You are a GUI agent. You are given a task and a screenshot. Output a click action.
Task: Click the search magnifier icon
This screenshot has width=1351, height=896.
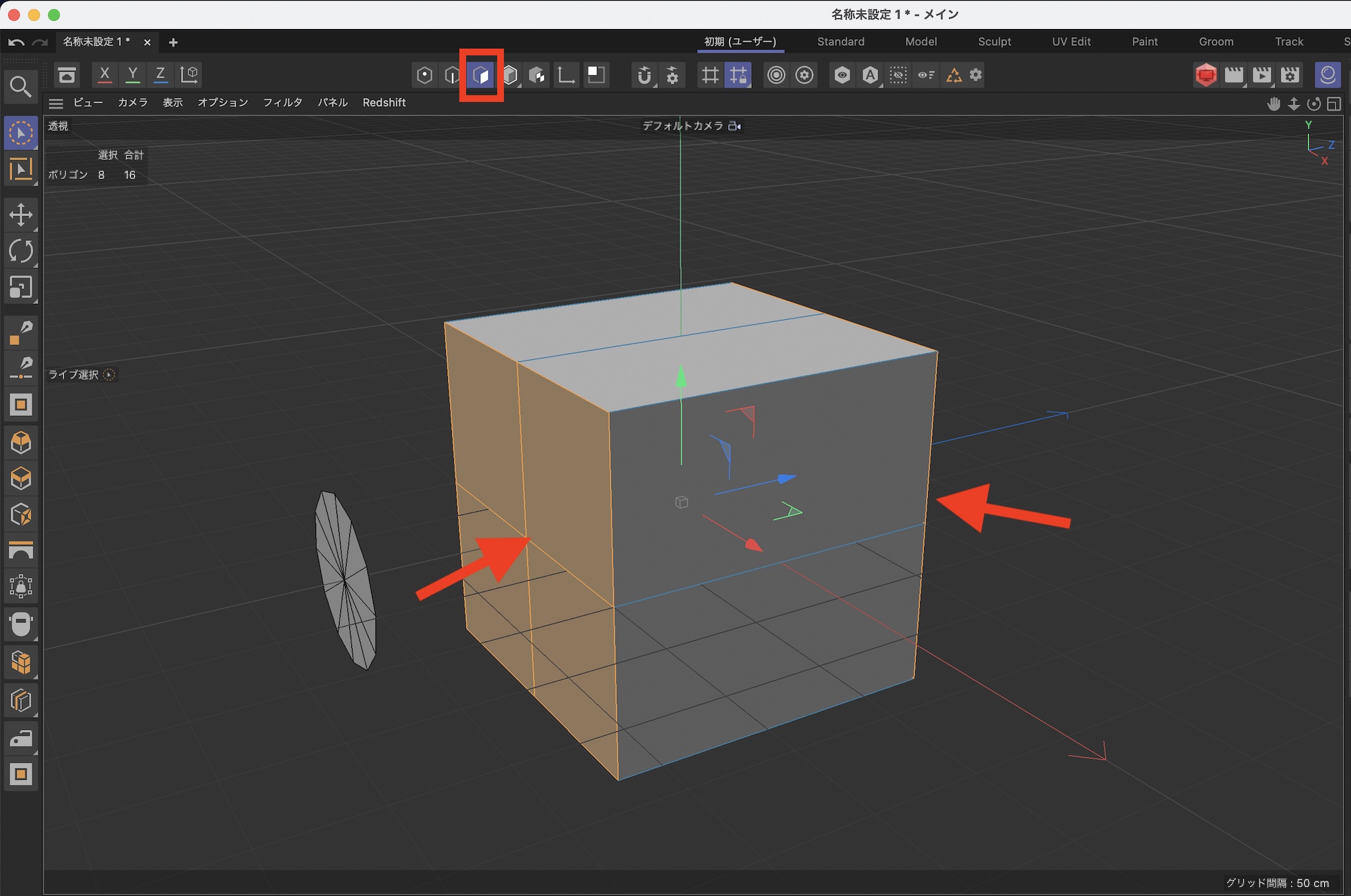pos(20,86)
